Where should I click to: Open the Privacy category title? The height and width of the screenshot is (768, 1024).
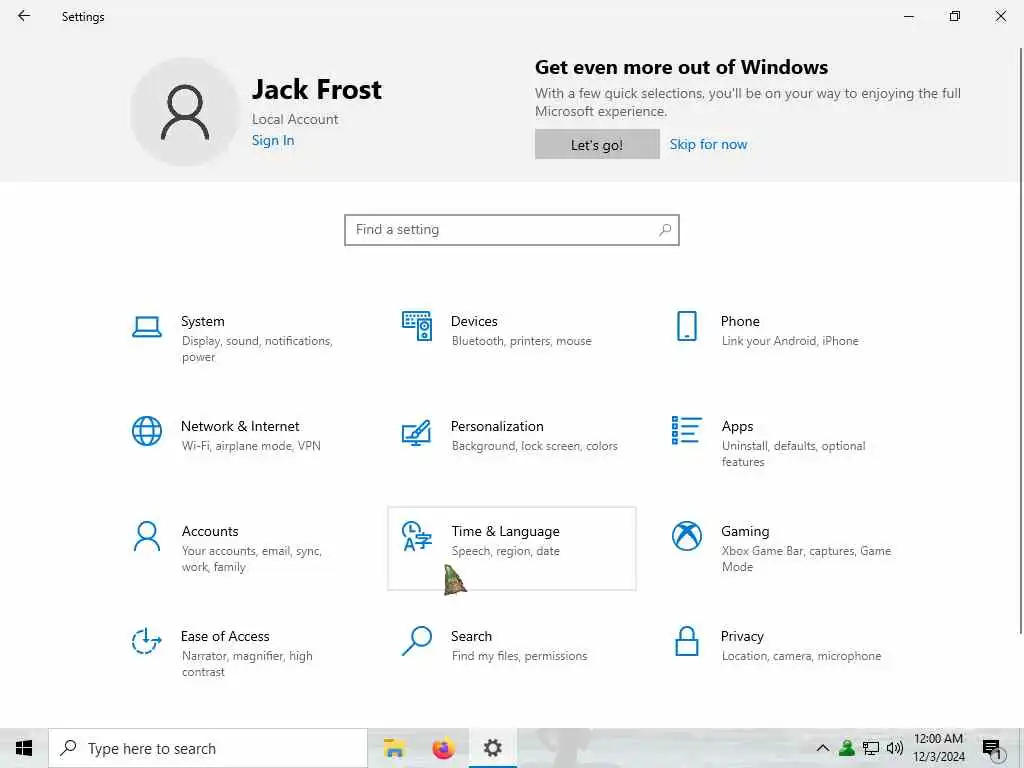tap(742, 636)
